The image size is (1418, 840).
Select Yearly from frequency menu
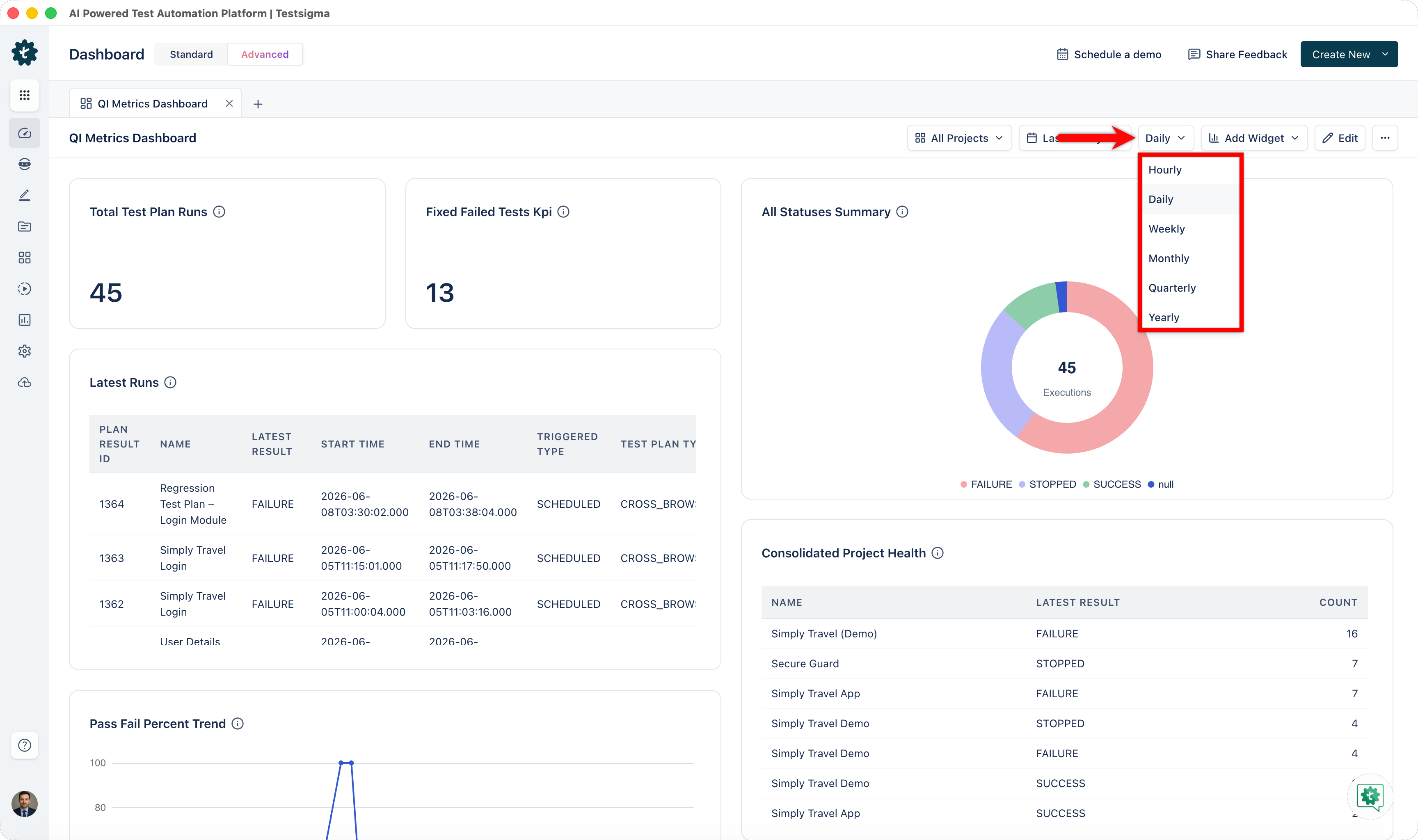[1190, 317]
